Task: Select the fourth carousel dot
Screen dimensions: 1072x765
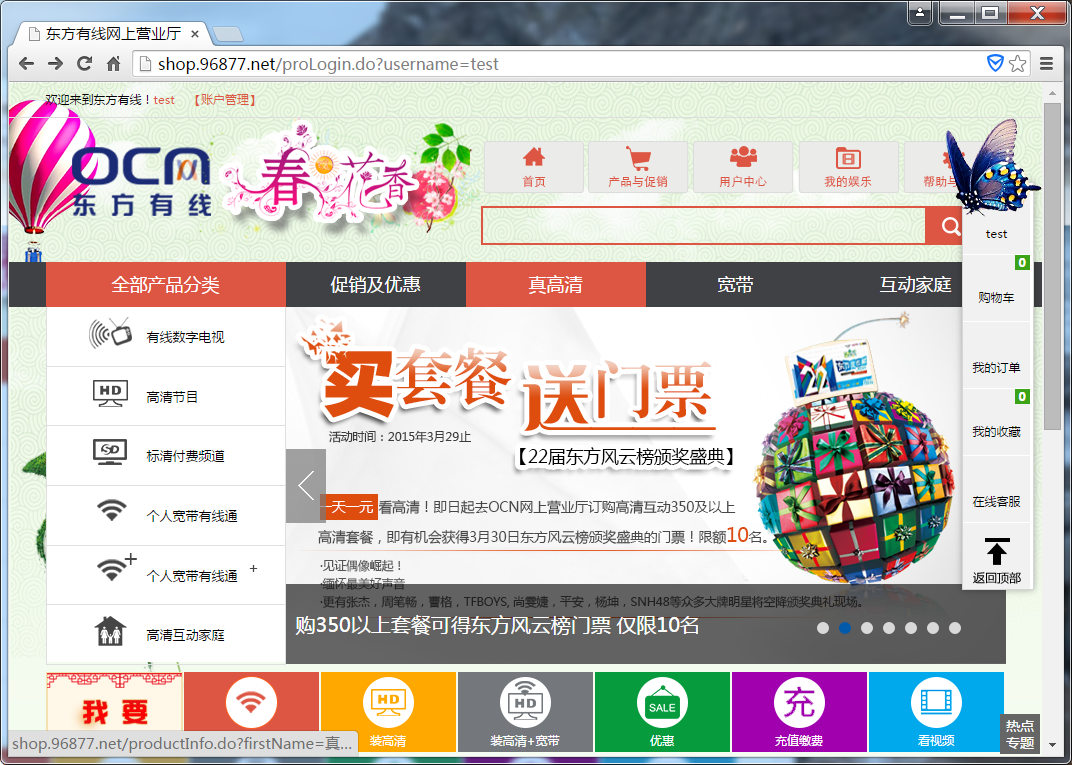Action: pos(889,628)
